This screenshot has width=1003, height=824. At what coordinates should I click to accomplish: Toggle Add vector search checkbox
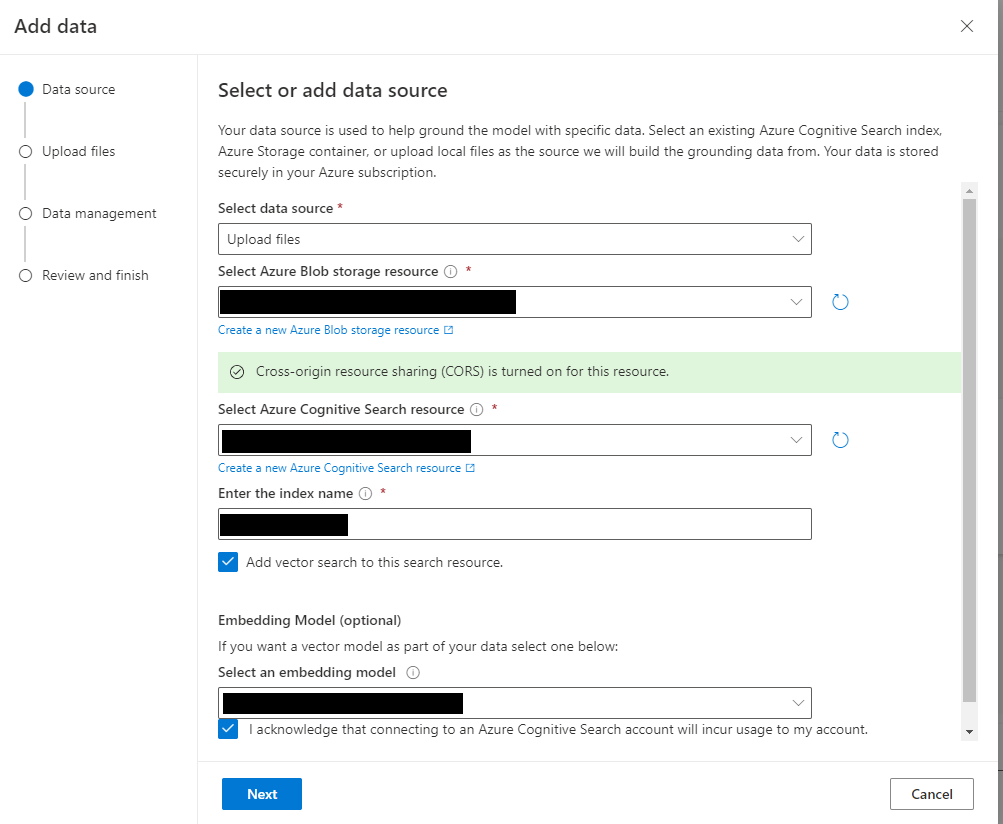pos(228,562)
